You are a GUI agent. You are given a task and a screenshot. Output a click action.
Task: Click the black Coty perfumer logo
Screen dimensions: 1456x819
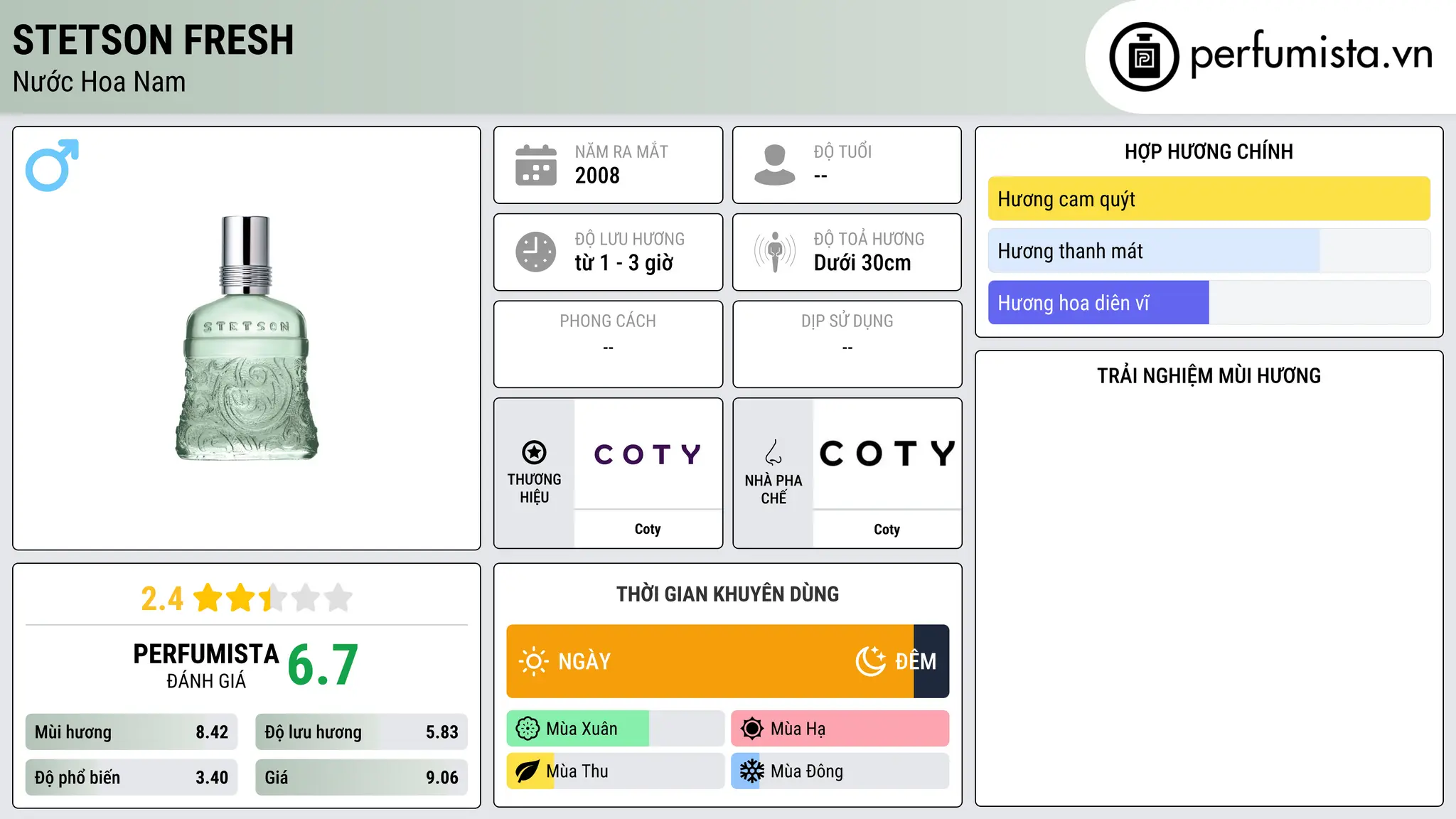[887, 454]
